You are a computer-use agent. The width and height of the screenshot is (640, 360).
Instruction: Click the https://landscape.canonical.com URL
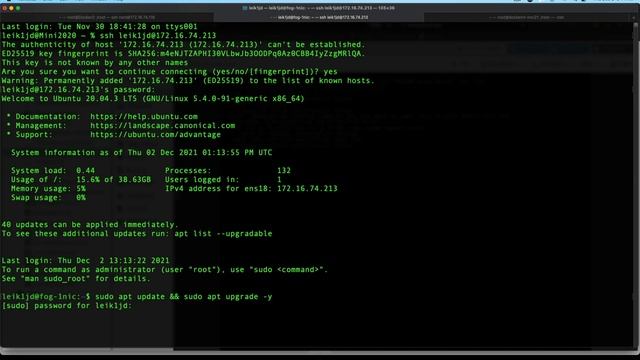click(x=162, y=126)
